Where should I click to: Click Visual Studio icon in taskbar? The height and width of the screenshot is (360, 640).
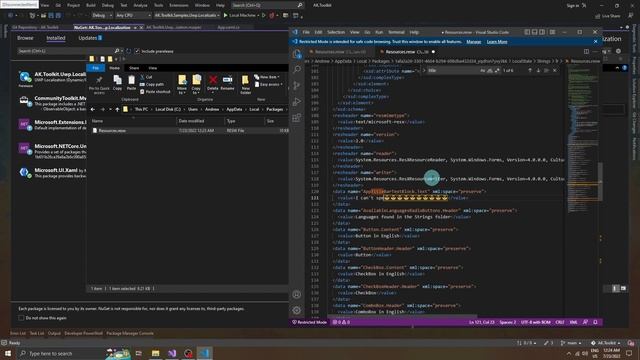[172, 353]
